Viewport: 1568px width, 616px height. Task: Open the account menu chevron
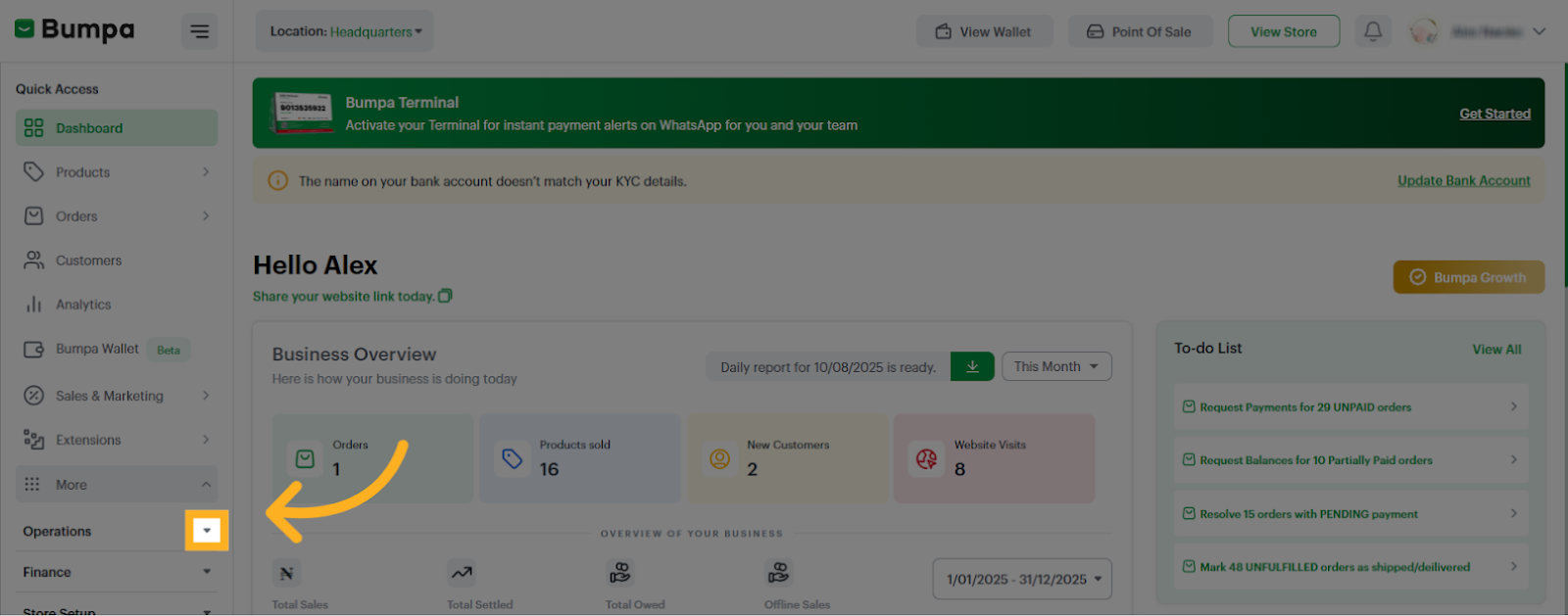[1539, 31]
